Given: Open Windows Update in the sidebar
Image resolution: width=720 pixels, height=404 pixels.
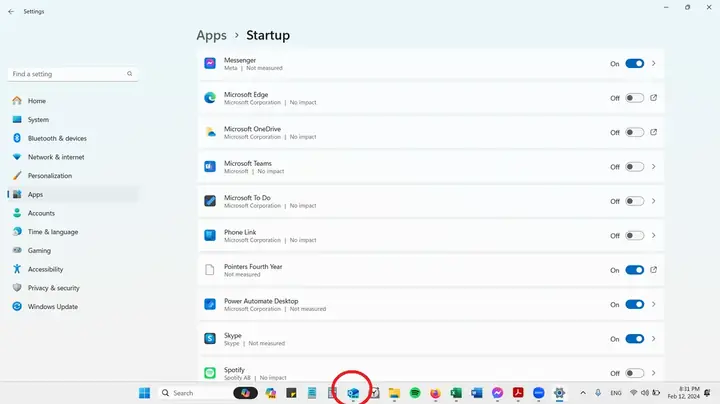Looking at the screenshot, I should click(73, 307).
